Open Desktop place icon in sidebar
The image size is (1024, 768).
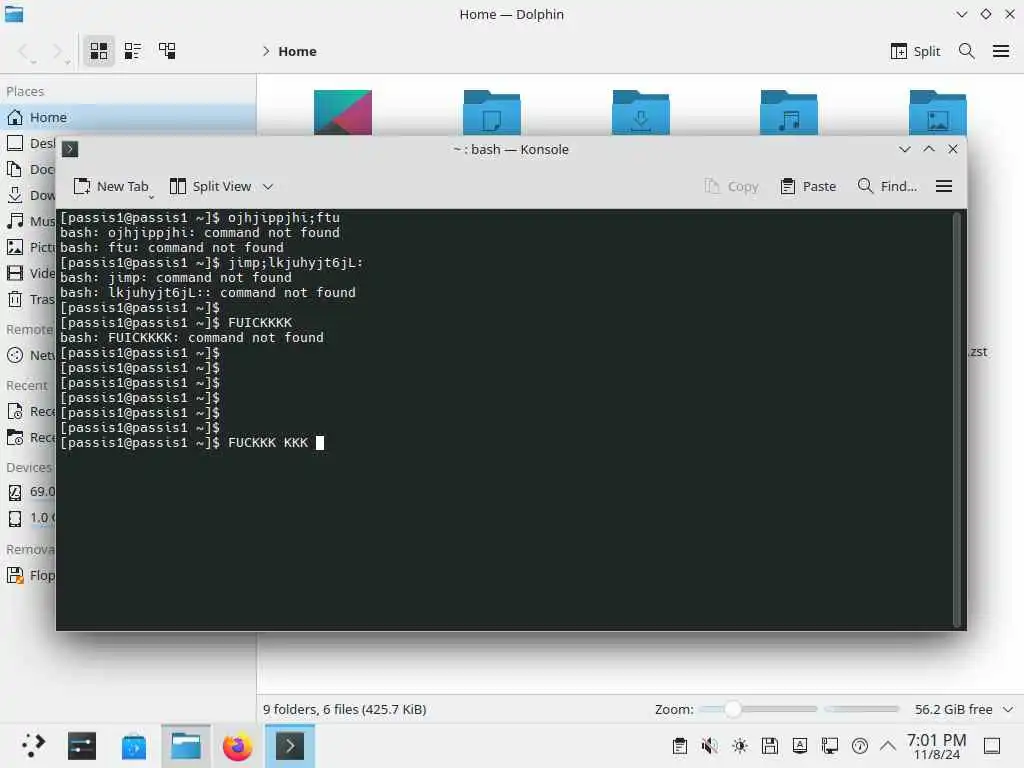tap(14, 143)
